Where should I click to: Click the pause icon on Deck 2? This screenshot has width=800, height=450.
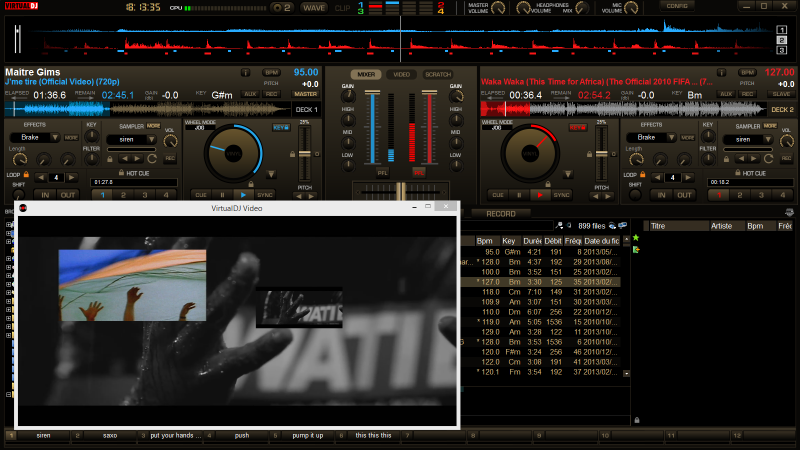coord(517,195)
